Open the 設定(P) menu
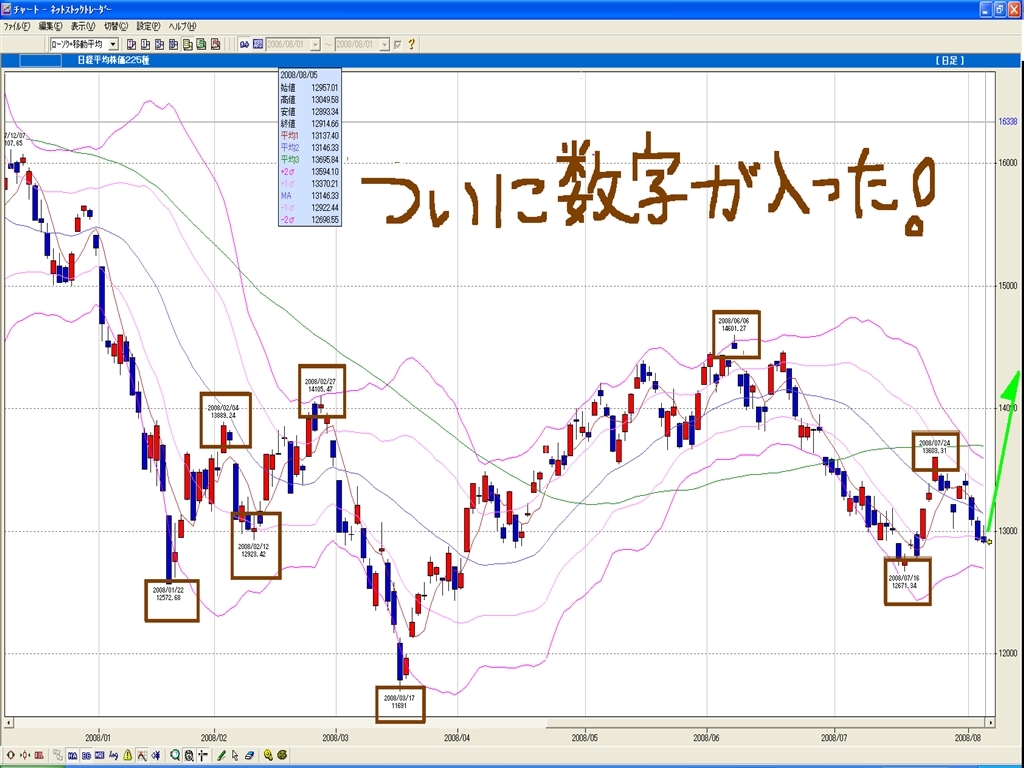Viewport: 1024px width, 768px height. click(x=148, y=27)
